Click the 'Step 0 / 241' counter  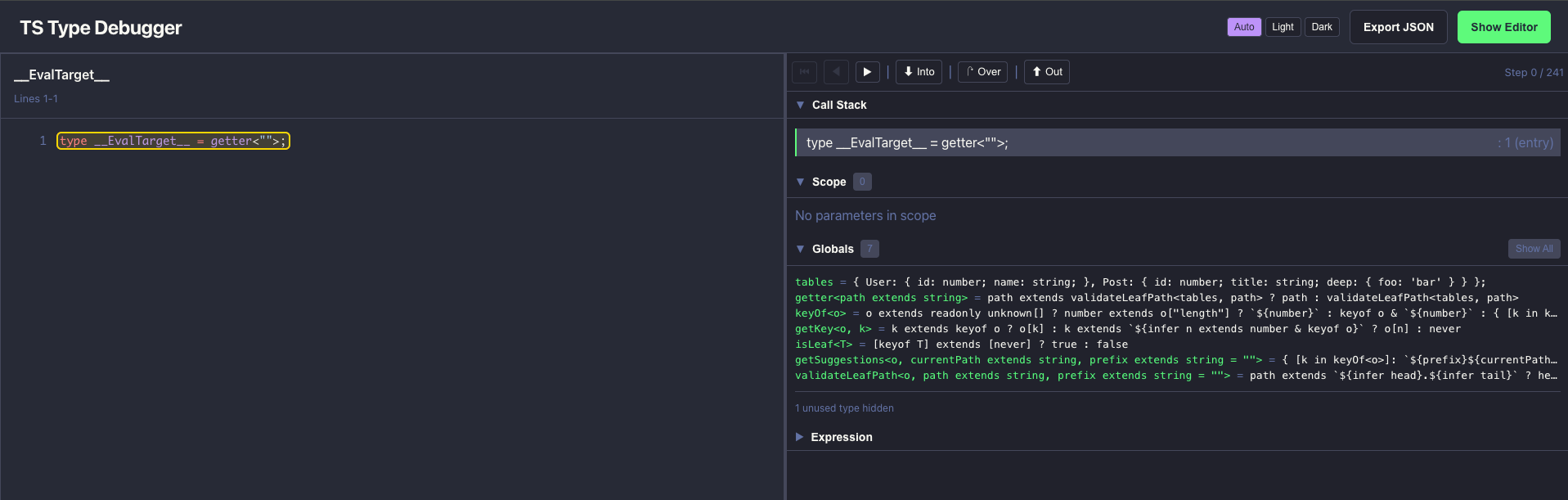click(1534, 72)
